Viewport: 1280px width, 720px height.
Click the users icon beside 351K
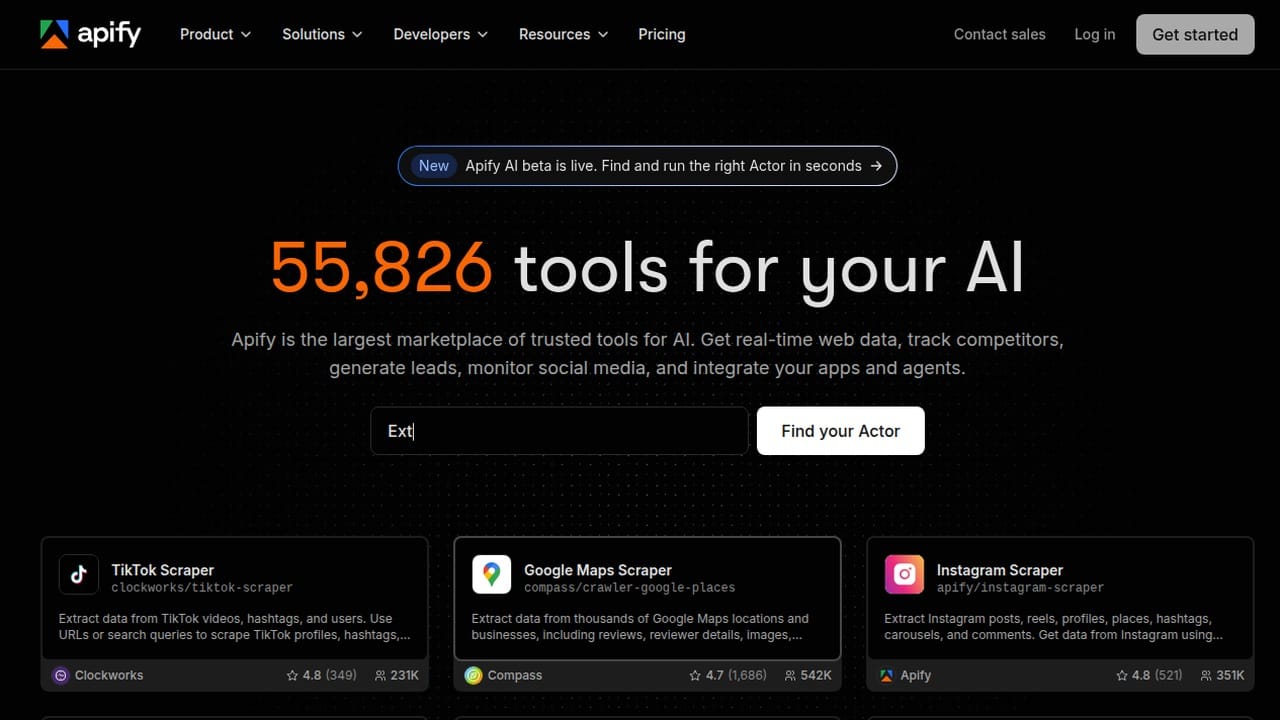pyautogui.click(x=1206, y=675)
